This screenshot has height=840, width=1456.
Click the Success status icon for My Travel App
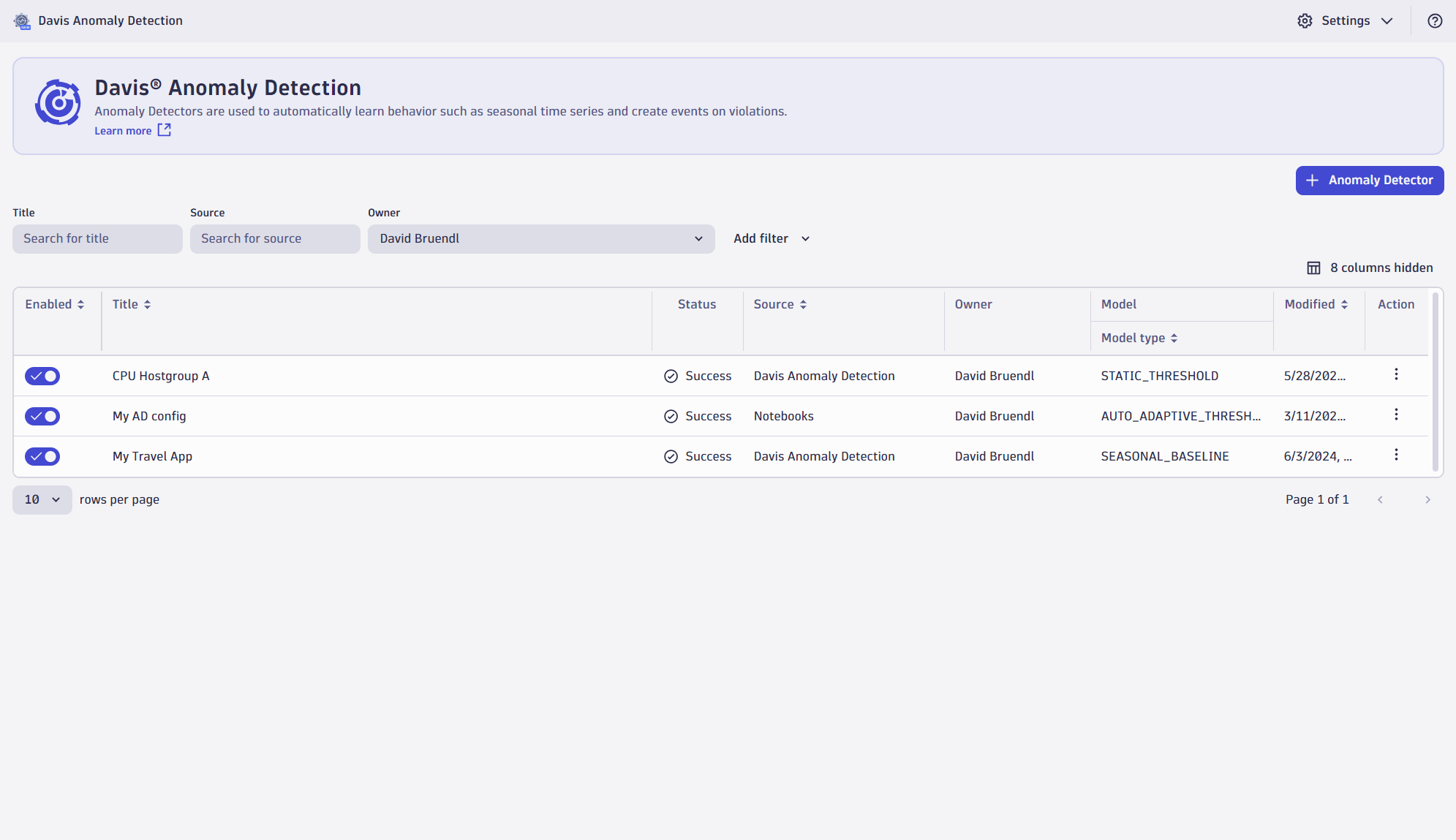tap(671, 457)
